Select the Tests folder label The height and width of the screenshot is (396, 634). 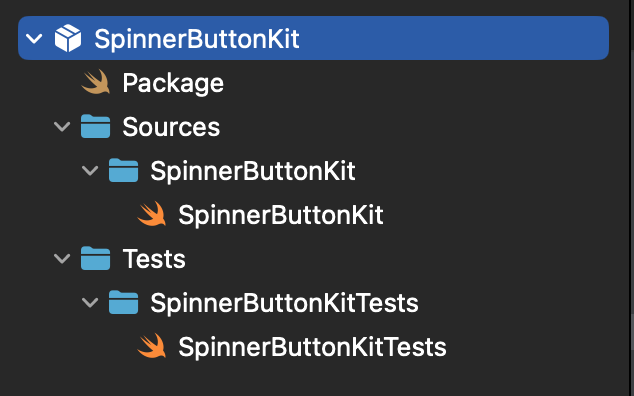154,259
